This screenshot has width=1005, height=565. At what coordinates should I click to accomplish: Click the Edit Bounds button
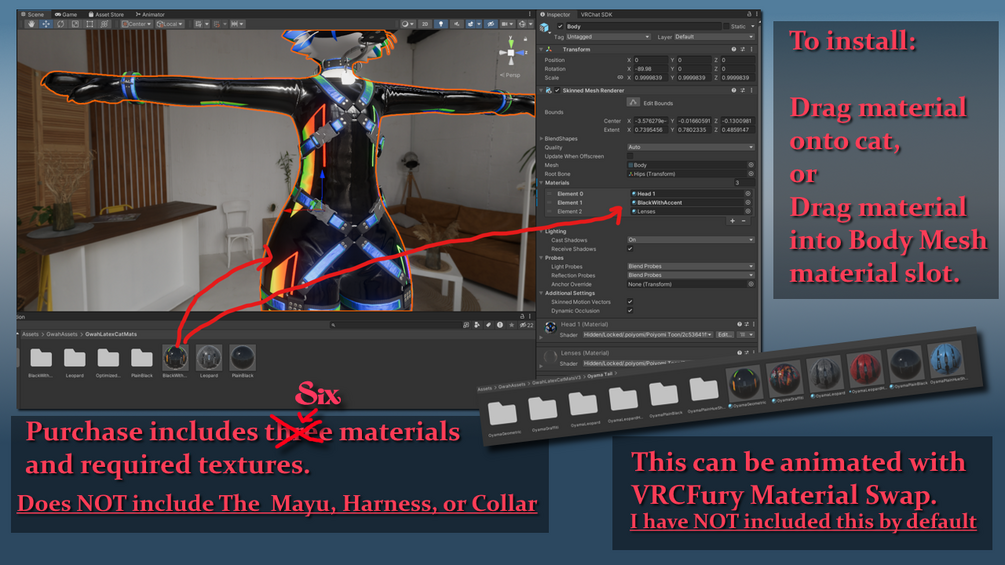tap(633, 102)
